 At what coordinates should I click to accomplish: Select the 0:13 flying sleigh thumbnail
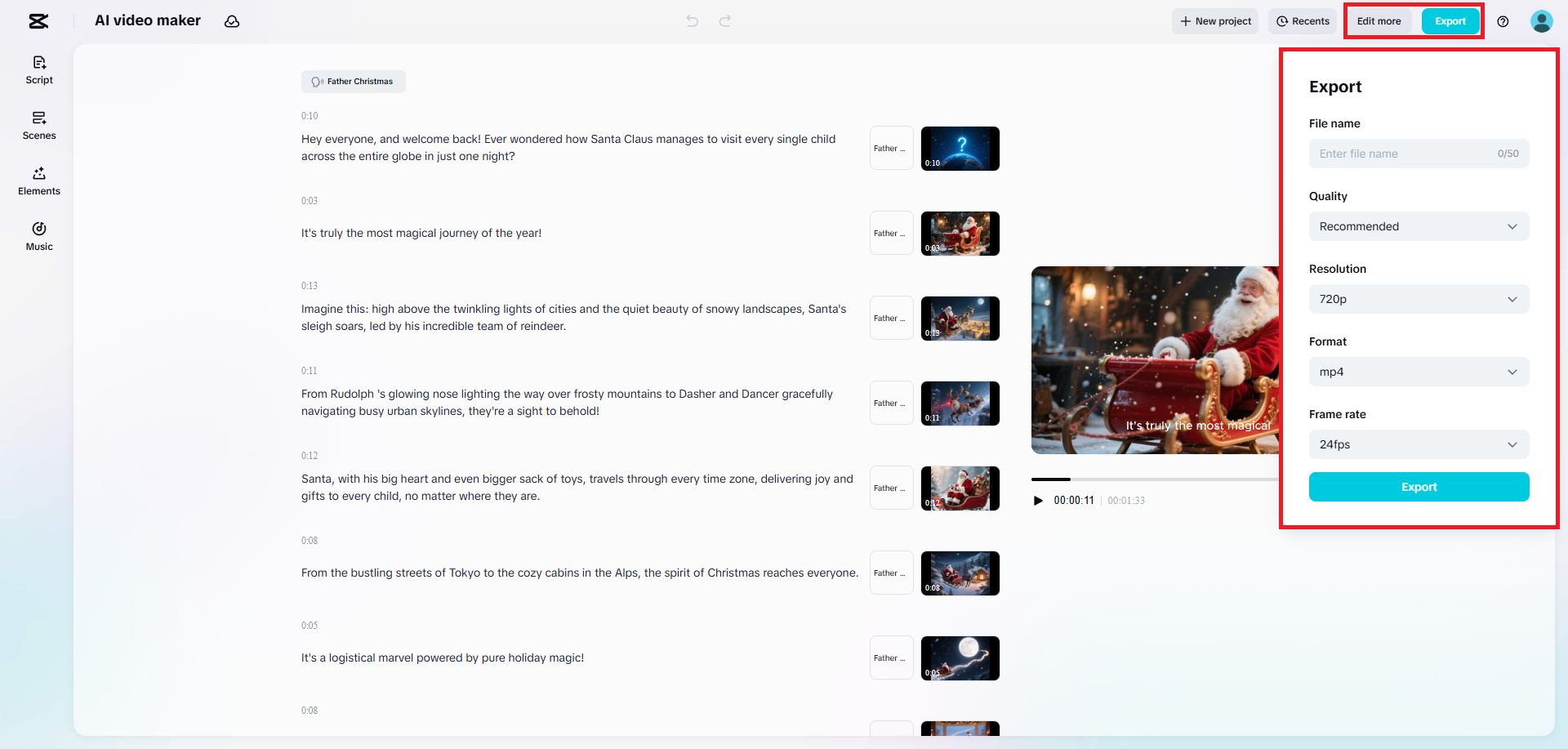pos(960,319)
